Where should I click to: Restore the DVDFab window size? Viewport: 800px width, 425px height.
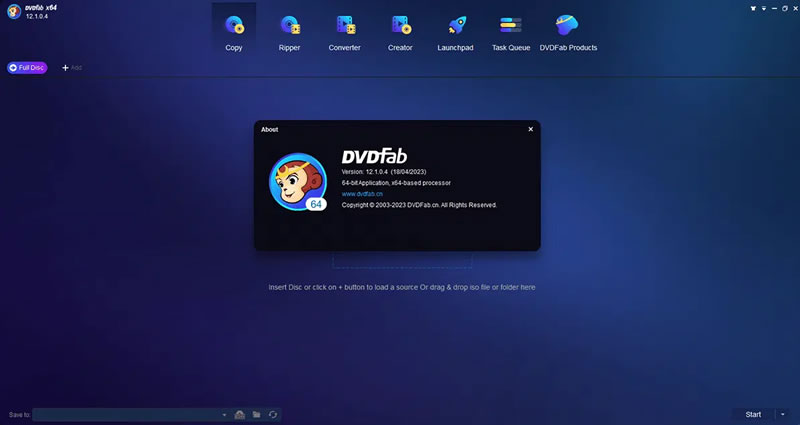(785, 8)
